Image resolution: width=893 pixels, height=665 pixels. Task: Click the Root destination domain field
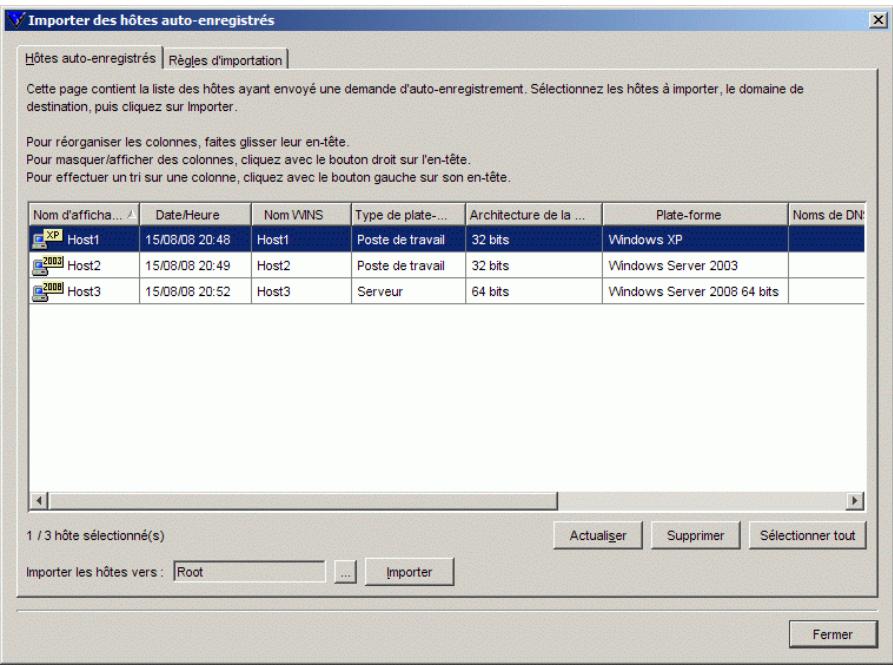(249, 572)
